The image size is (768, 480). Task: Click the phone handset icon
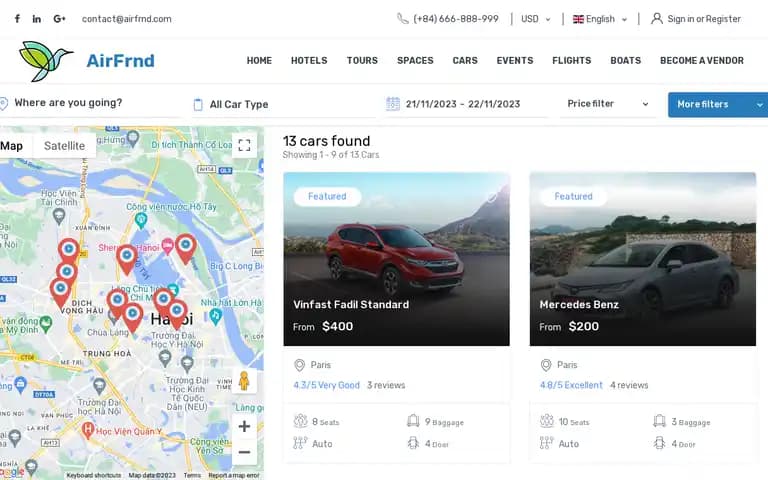(x=403, y=19)
